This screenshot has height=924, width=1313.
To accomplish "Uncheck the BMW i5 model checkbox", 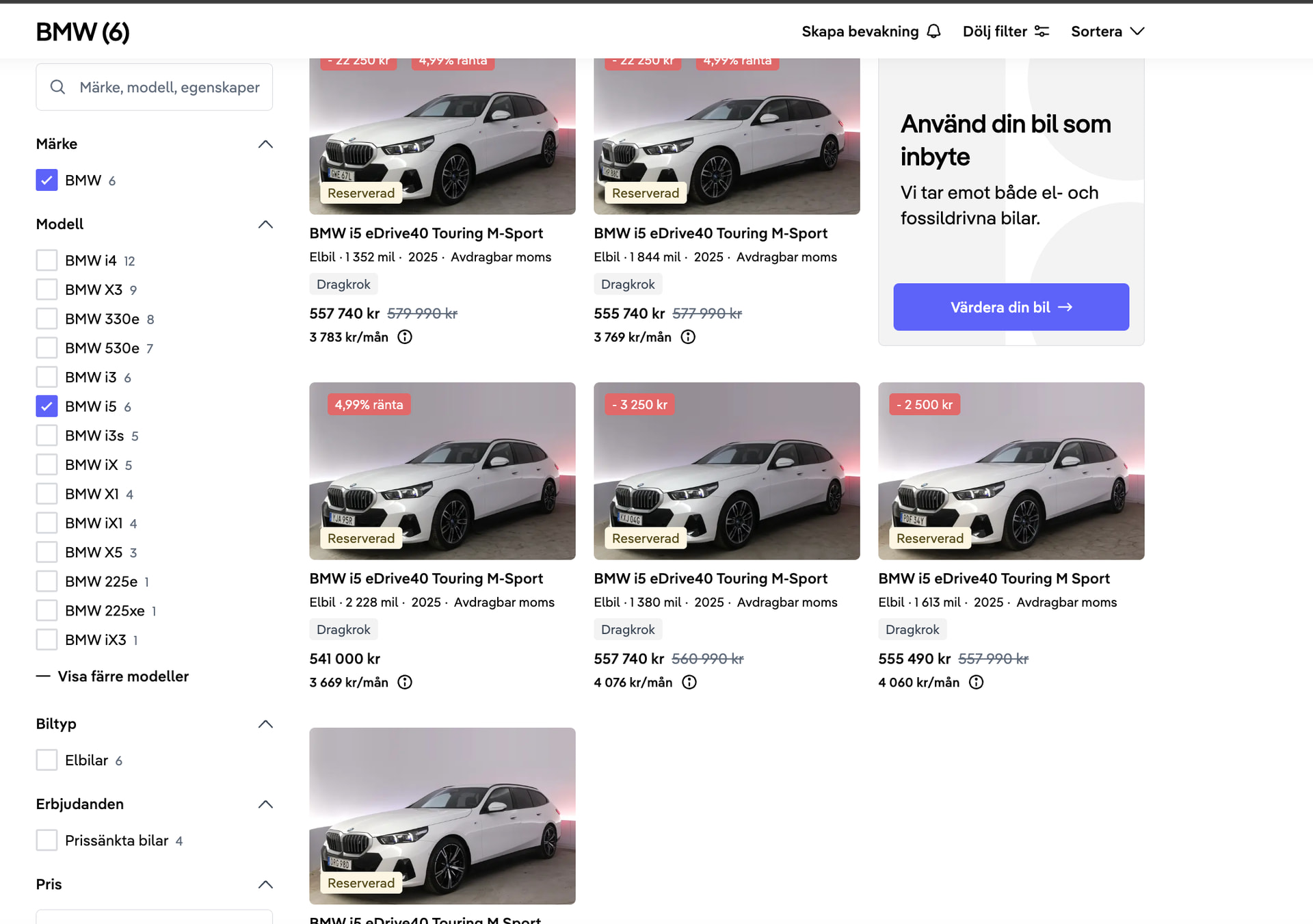I will [x=47, y=406].
